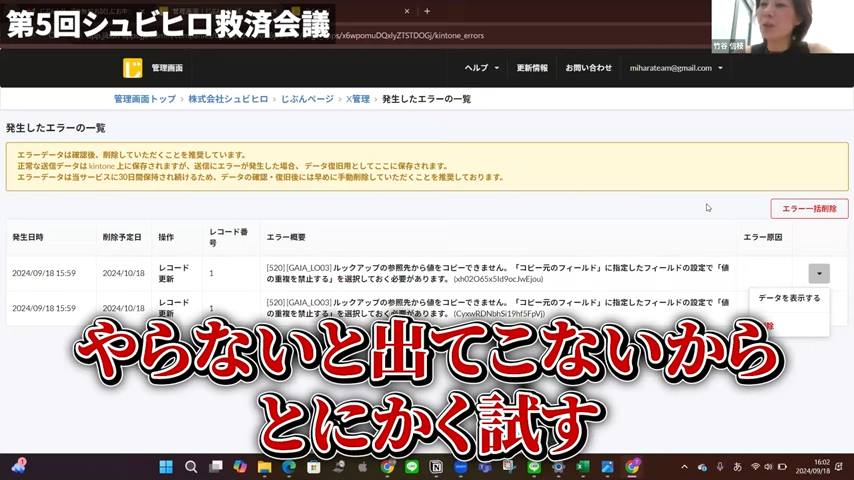This screenshot has width=854, height=480.
Task: Open the 株式会社シュビヒロ breadcrumb link
Action: tap(228, 99)
